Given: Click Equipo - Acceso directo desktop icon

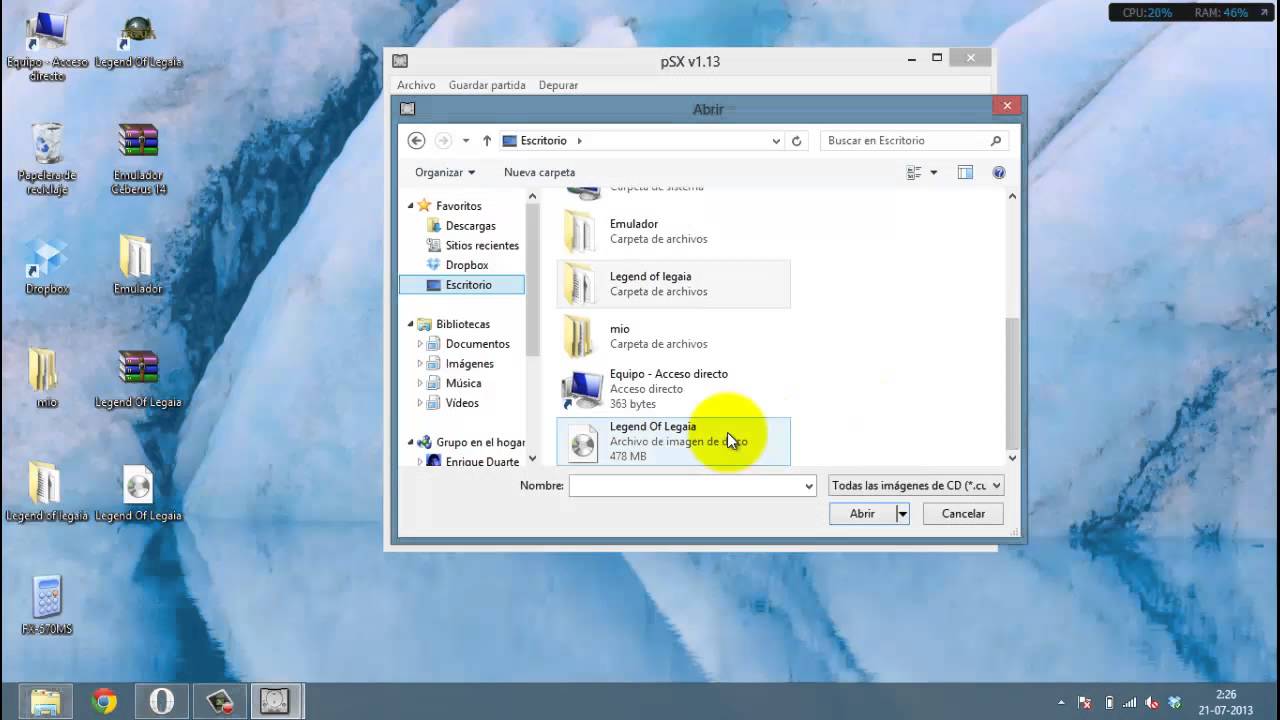Looking at the screenshot, I should click(47, 48).
